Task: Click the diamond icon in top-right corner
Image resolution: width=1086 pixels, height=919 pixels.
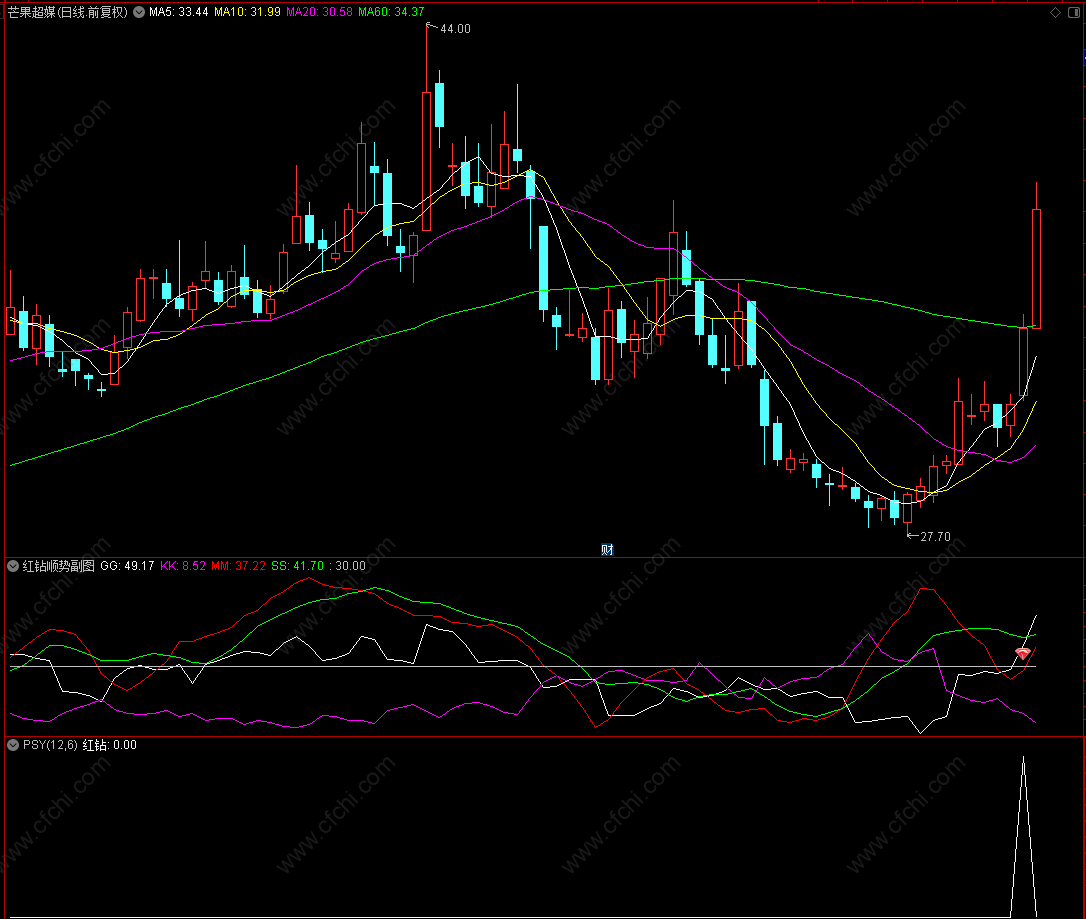Action: pos(1055,12)
